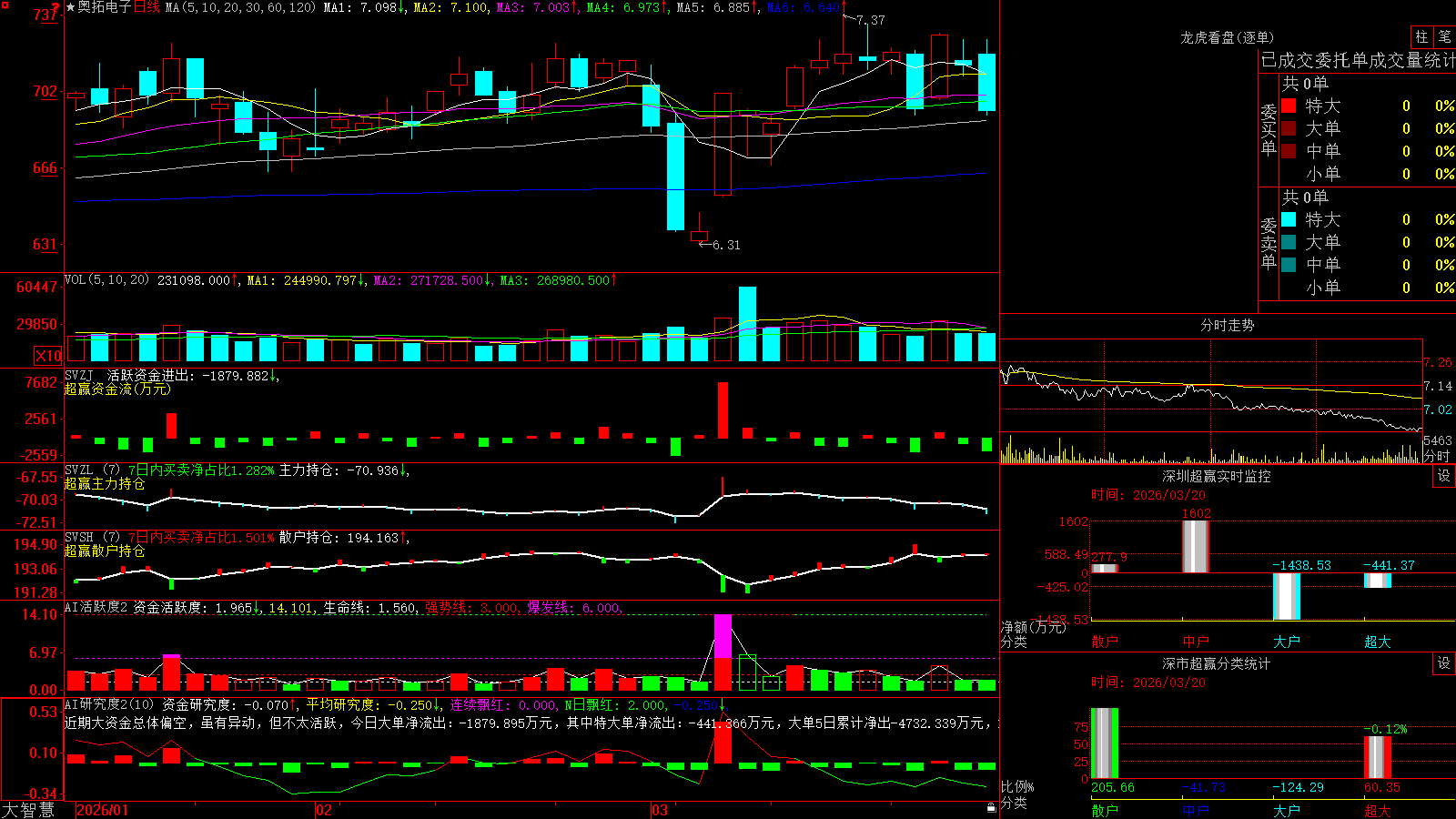Open 设 settings for 深市超赢分类统计

click(1444, 663)
